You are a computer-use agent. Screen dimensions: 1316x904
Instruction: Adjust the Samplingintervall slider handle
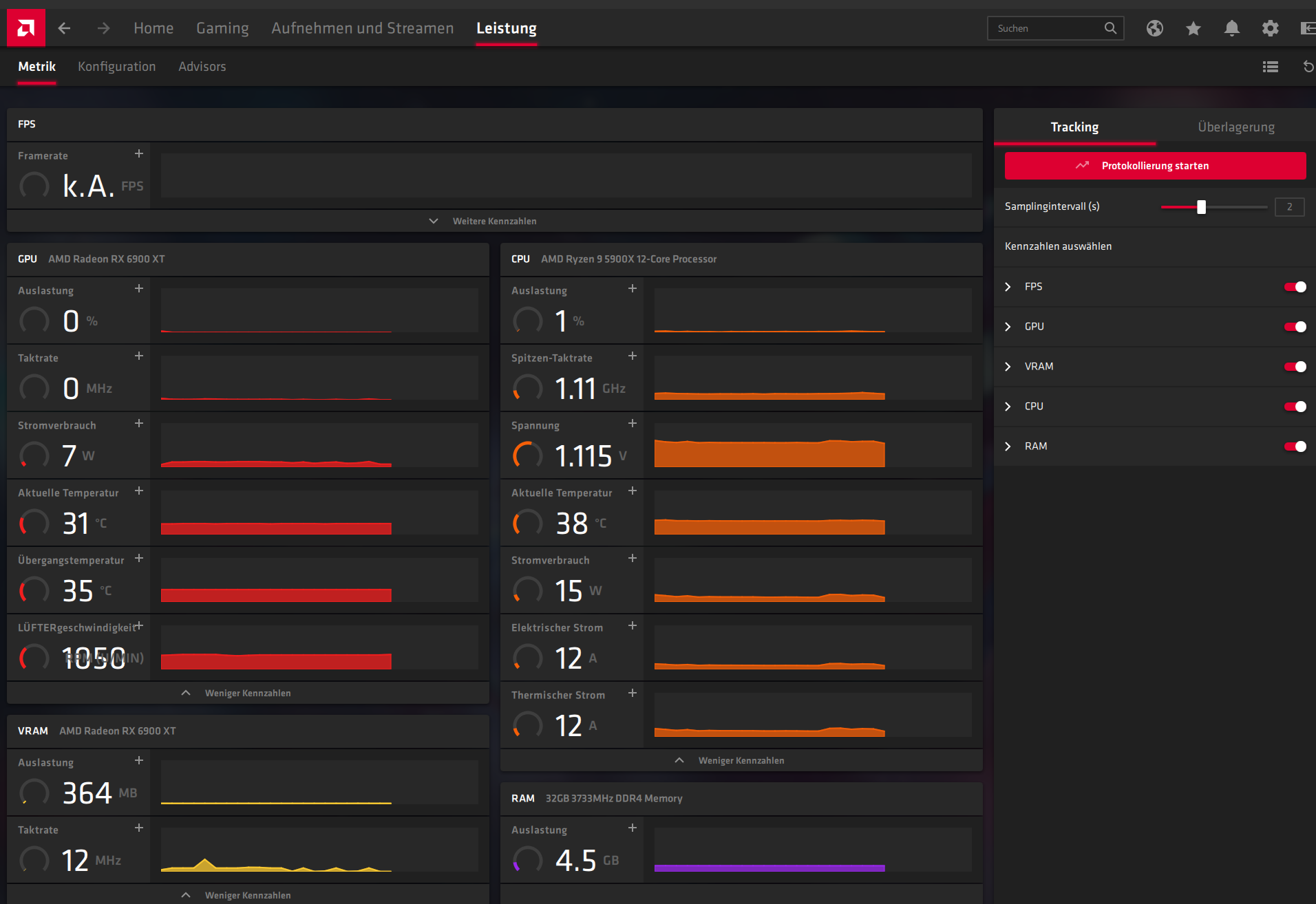[x=1201, y=207]
